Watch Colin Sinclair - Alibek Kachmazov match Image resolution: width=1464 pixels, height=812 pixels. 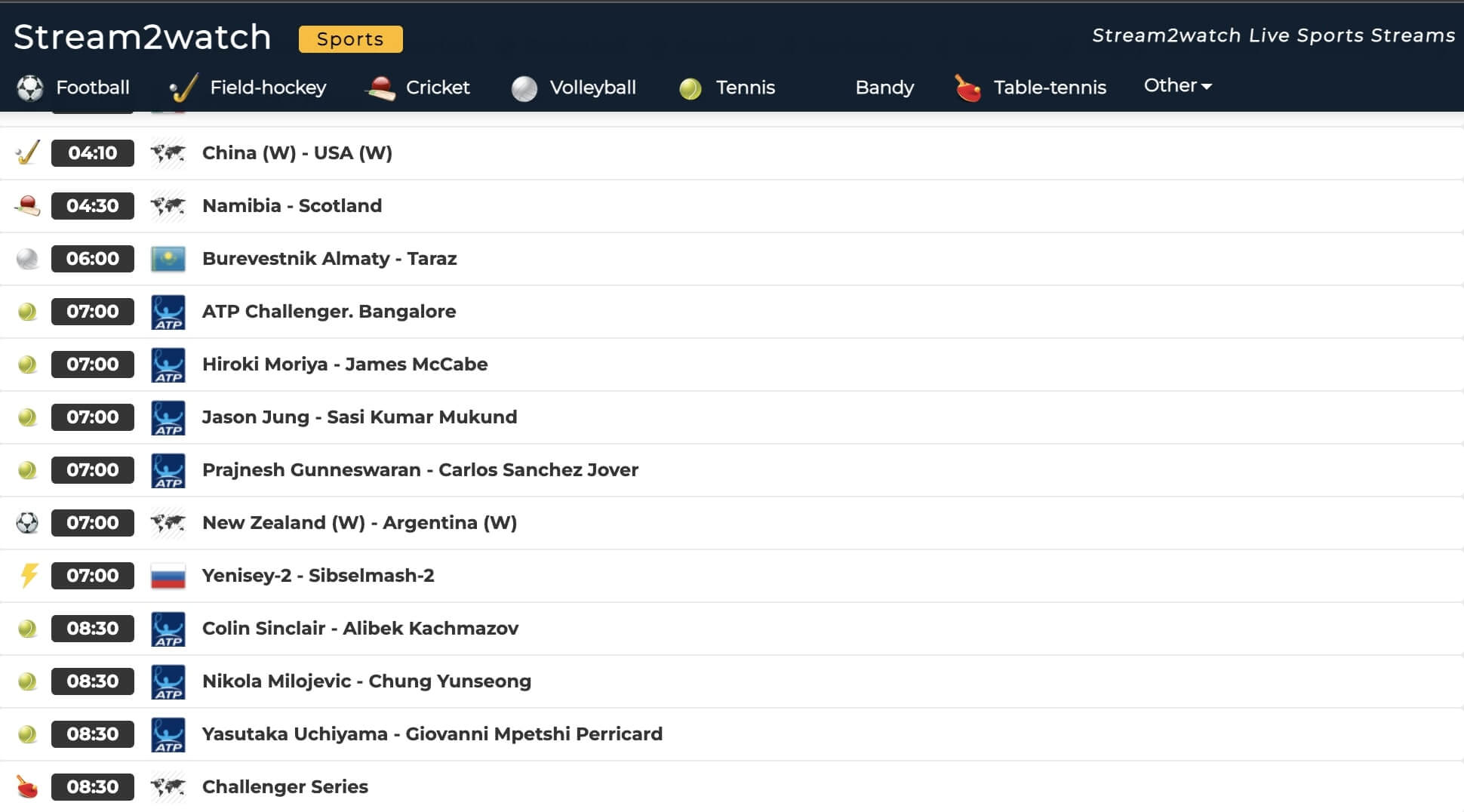click(360, 629)
